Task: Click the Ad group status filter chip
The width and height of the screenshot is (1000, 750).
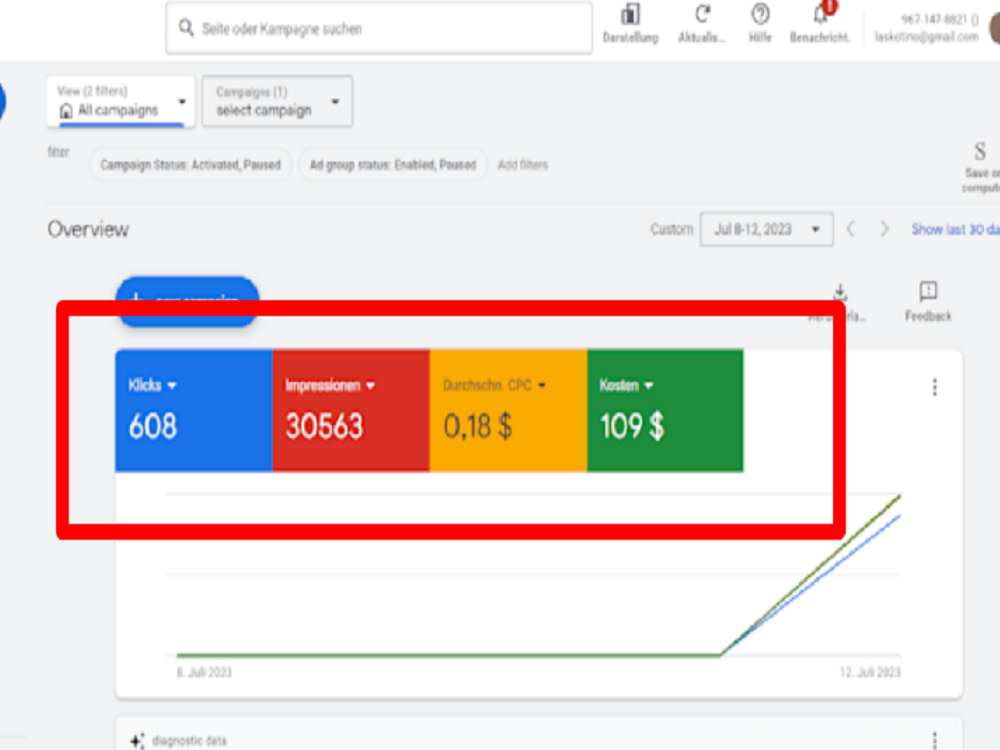Action: click(393, 165)
